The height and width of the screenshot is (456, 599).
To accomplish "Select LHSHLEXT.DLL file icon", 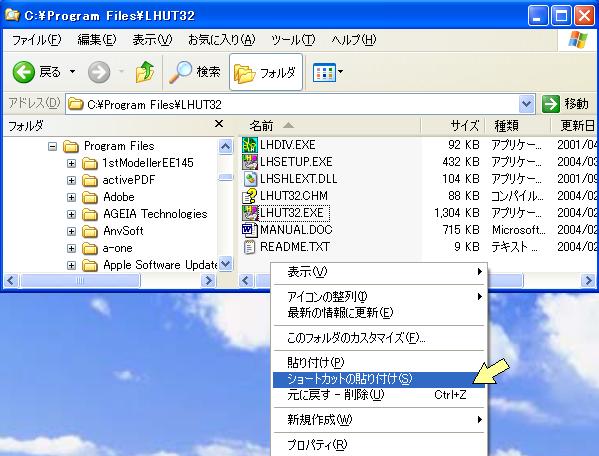I will 250,179.
